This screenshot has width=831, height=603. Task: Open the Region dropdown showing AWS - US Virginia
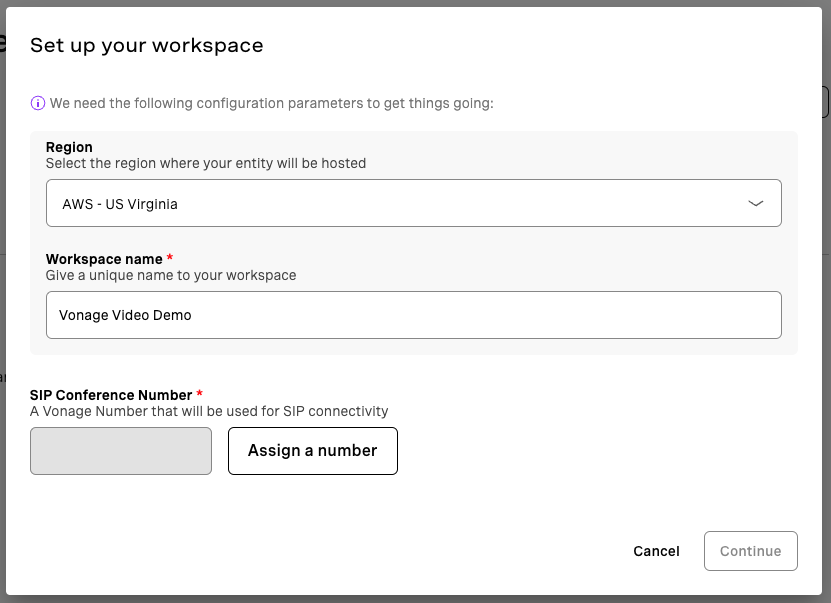[413, 202]
